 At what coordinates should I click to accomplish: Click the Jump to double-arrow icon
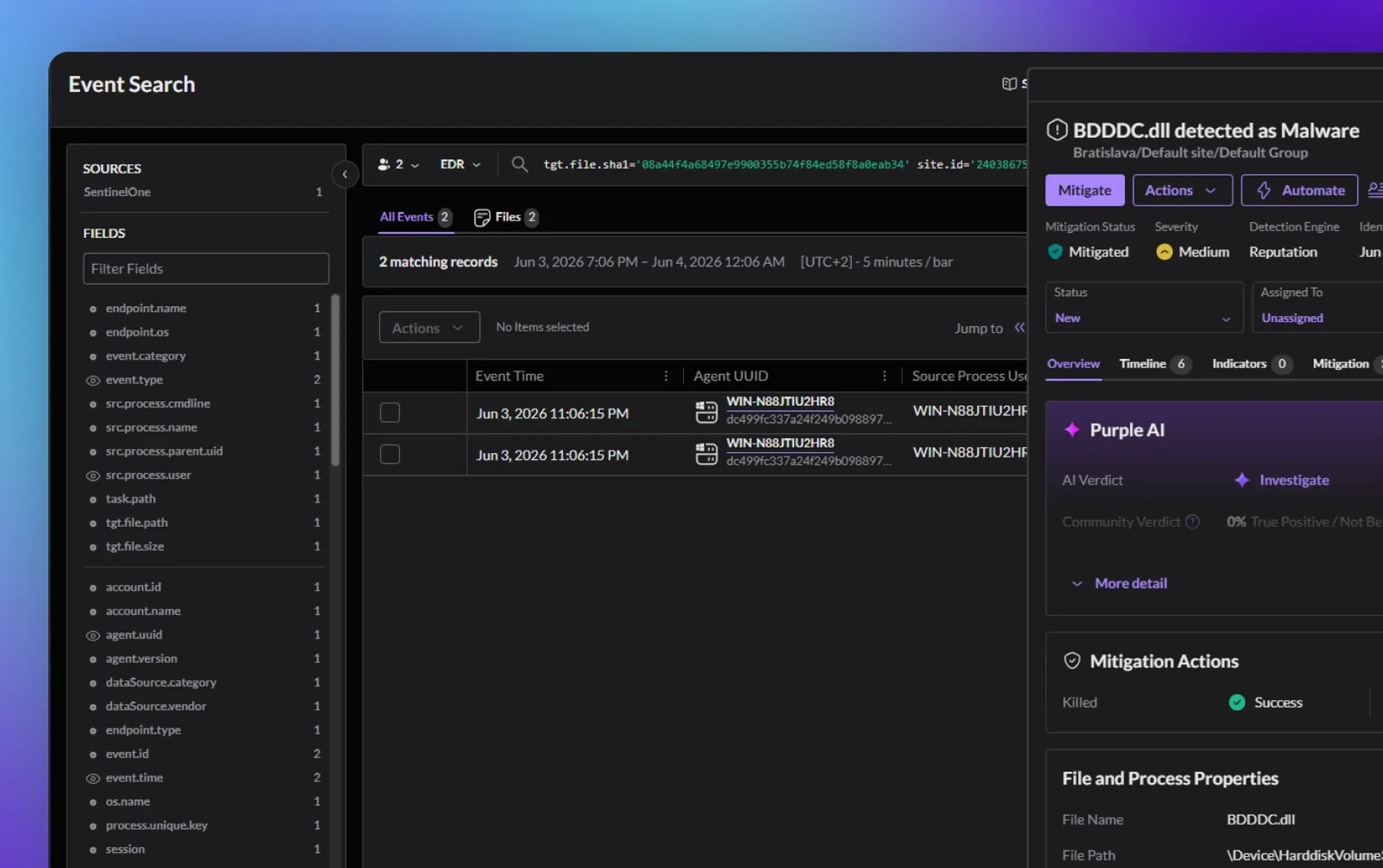(x=1019, y=327)
